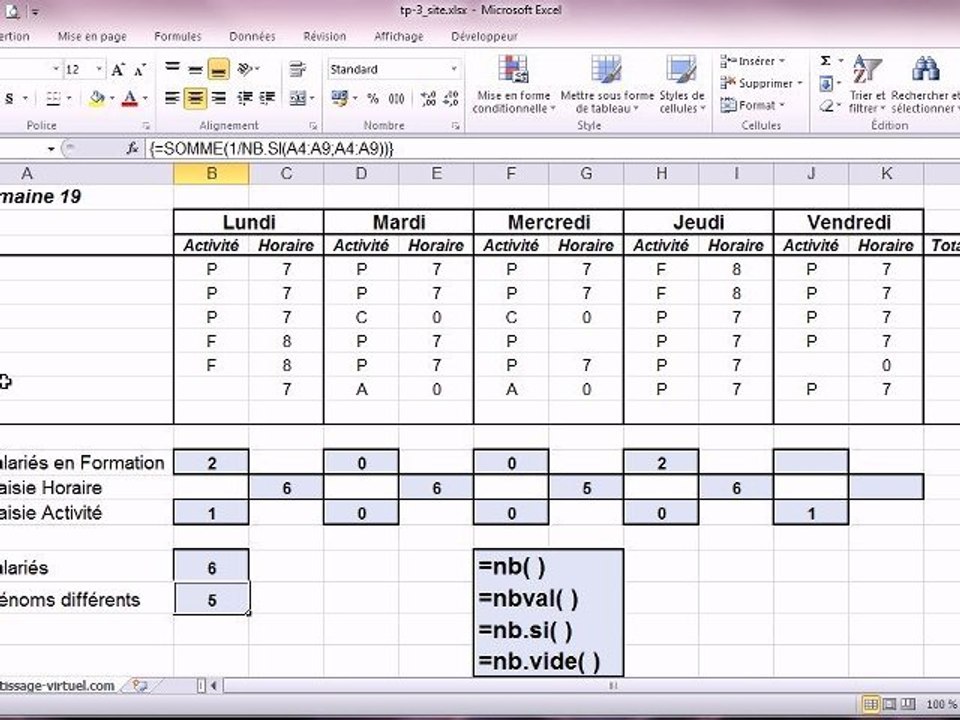Click the decrease indent icon
The image size is (960, 720).
pos(245,98)
